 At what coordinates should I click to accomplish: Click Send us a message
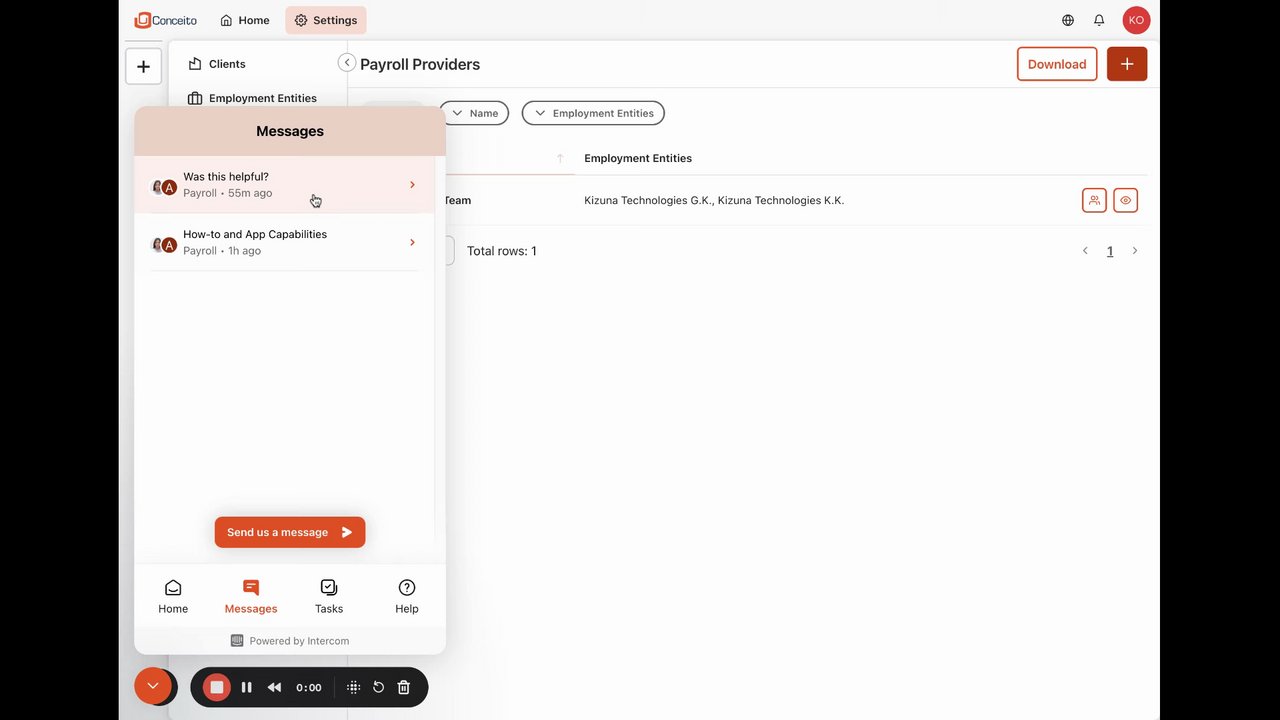coord(290,532)
